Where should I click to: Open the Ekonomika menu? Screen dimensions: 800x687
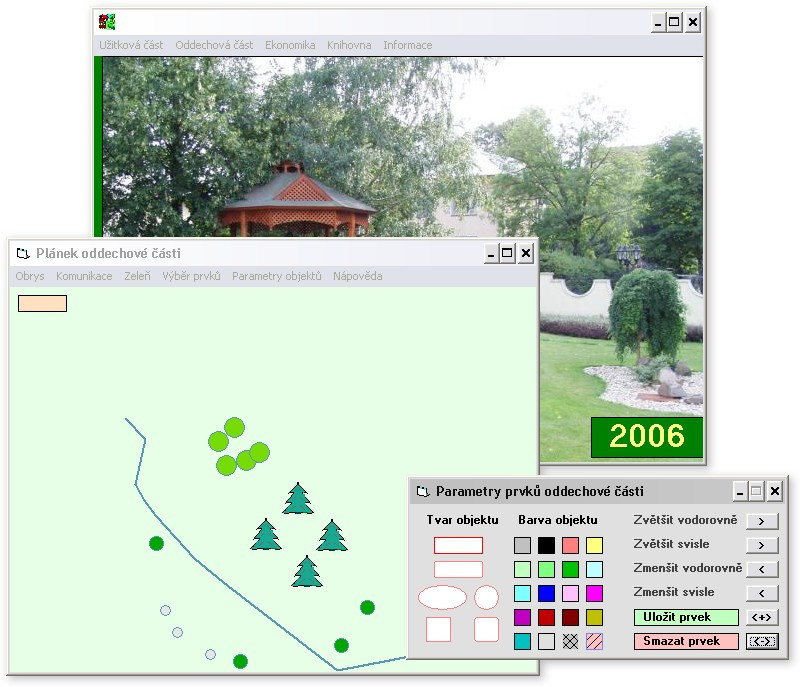pos(290,45)
